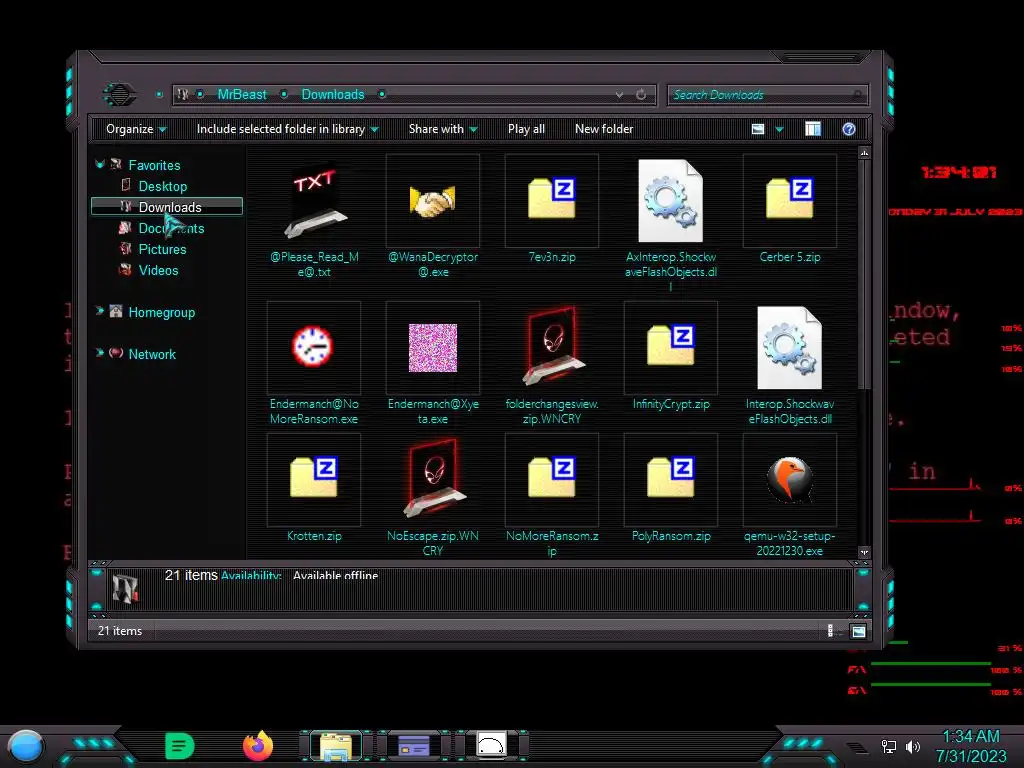This screenshot has height=768, width=1024.
Task: Select the @WanaDecryptor@.exe handshake icon
Action: point(432,200)
